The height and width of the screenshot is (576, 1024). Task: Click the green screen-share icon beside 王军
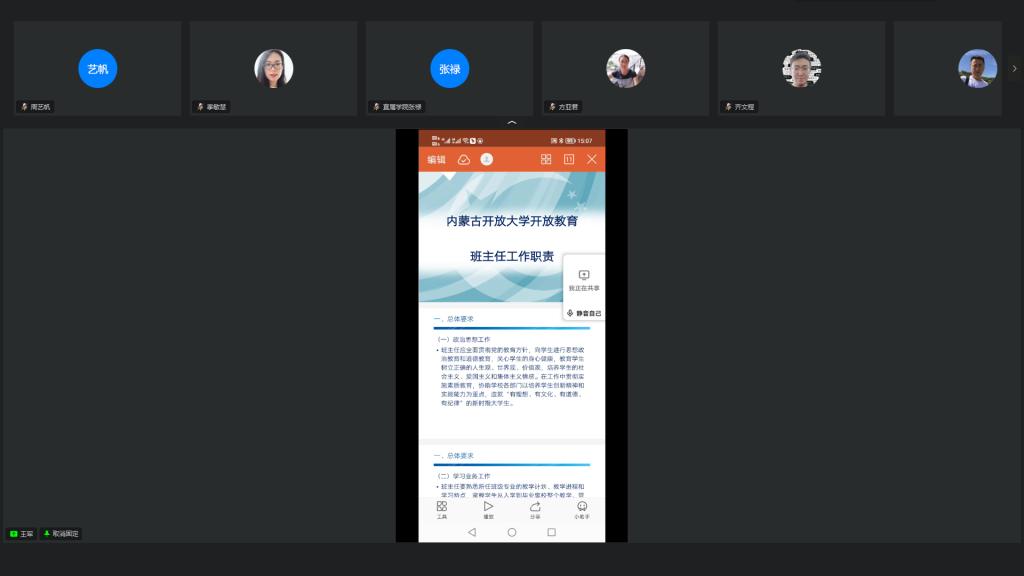14,534
